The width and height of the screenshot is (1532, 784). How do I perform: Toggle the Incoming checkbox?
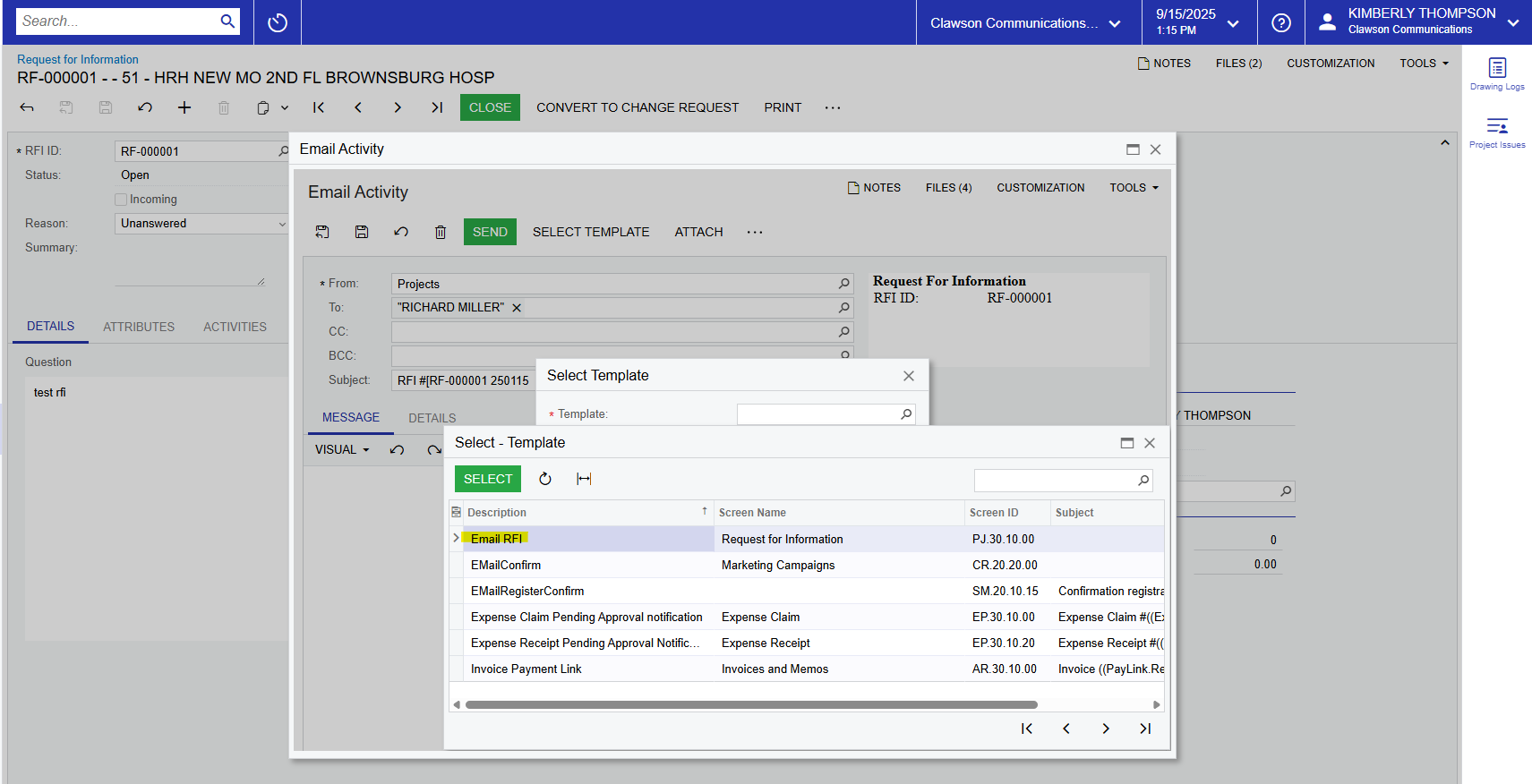click(121, 200)
